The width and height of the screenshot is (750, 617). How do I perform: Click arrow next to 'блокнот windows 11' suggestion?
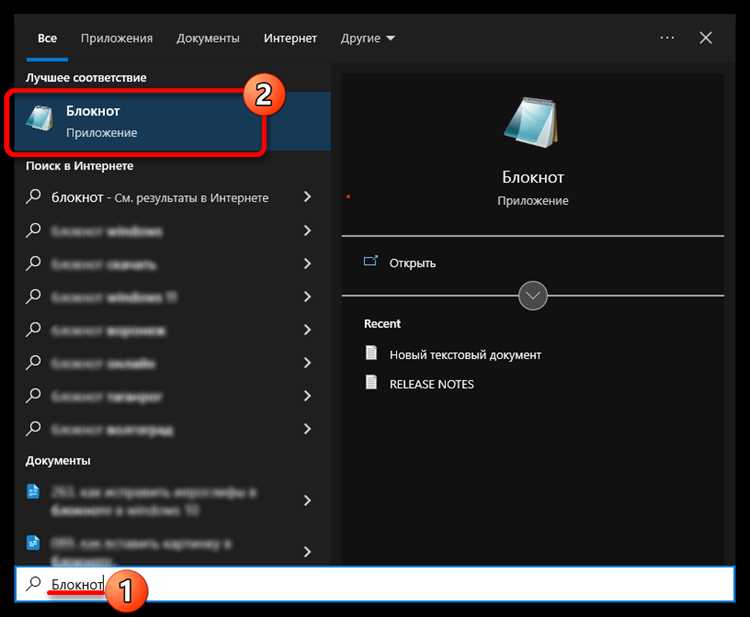pos(307,297)
